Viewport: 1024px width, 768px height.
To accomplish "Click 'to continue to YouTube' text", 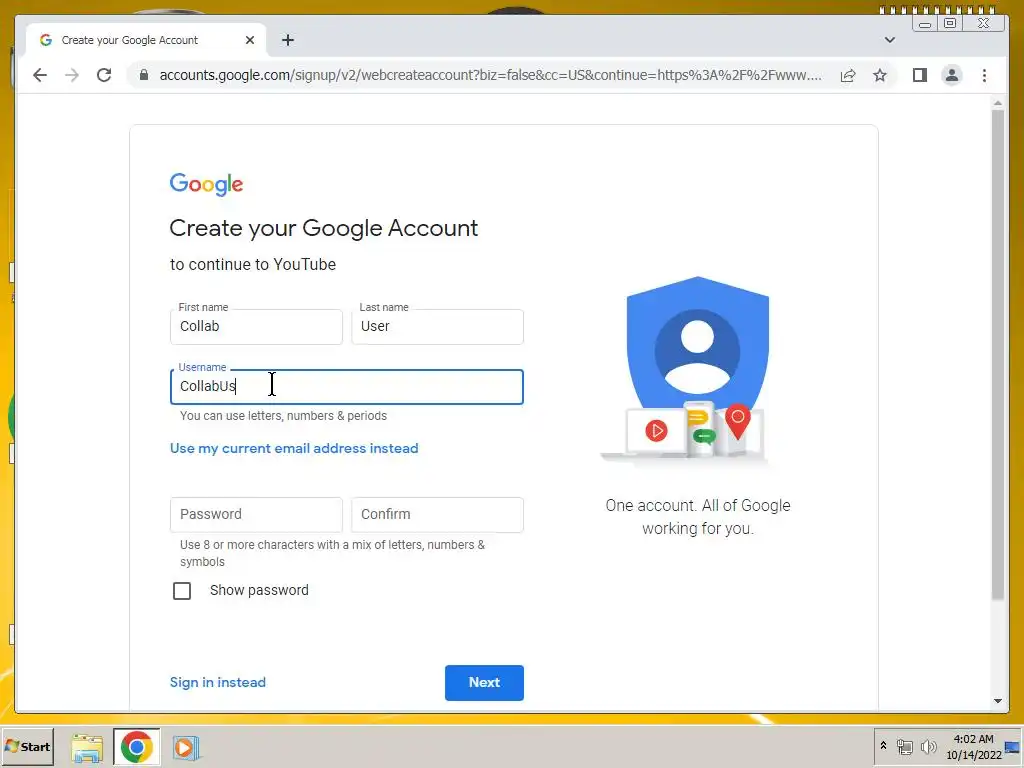I will pyautogui.click(x=253, y=264).
